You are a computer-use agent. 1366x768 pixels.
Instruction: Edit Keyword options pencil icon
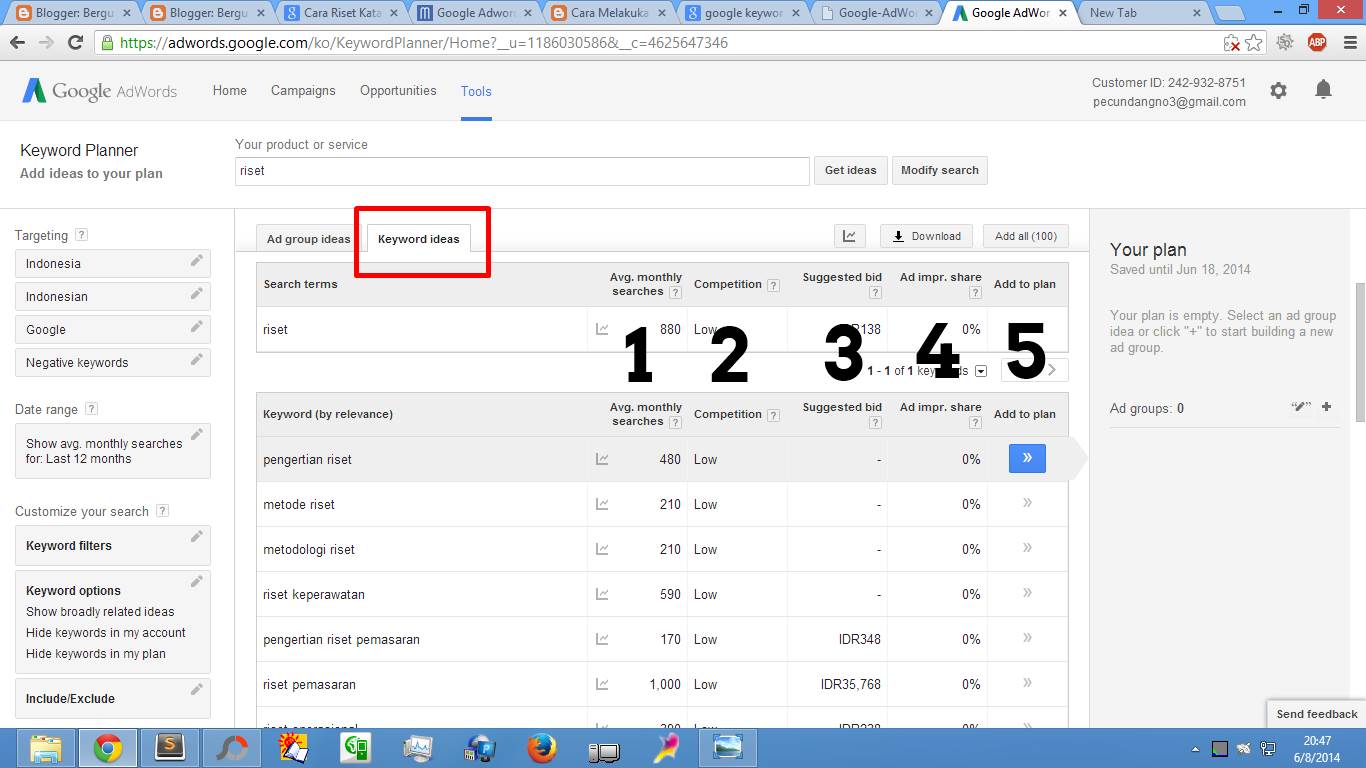[x=197, y=582]
